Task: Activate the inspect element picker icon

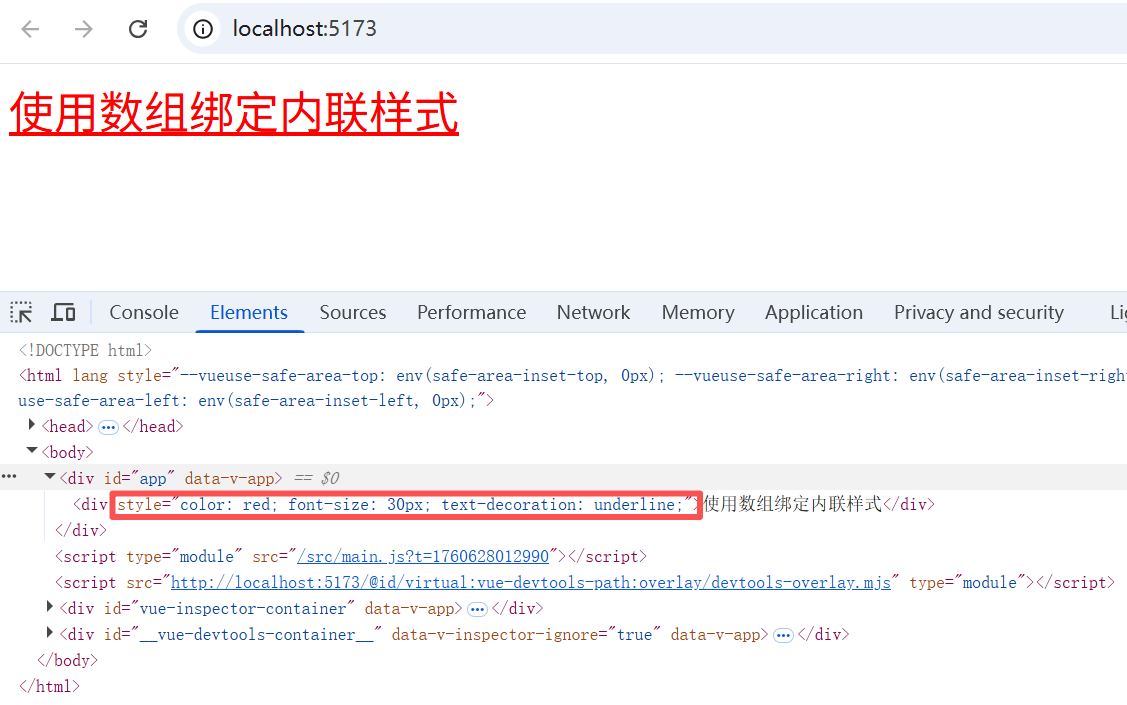Action: coord(22,312)
